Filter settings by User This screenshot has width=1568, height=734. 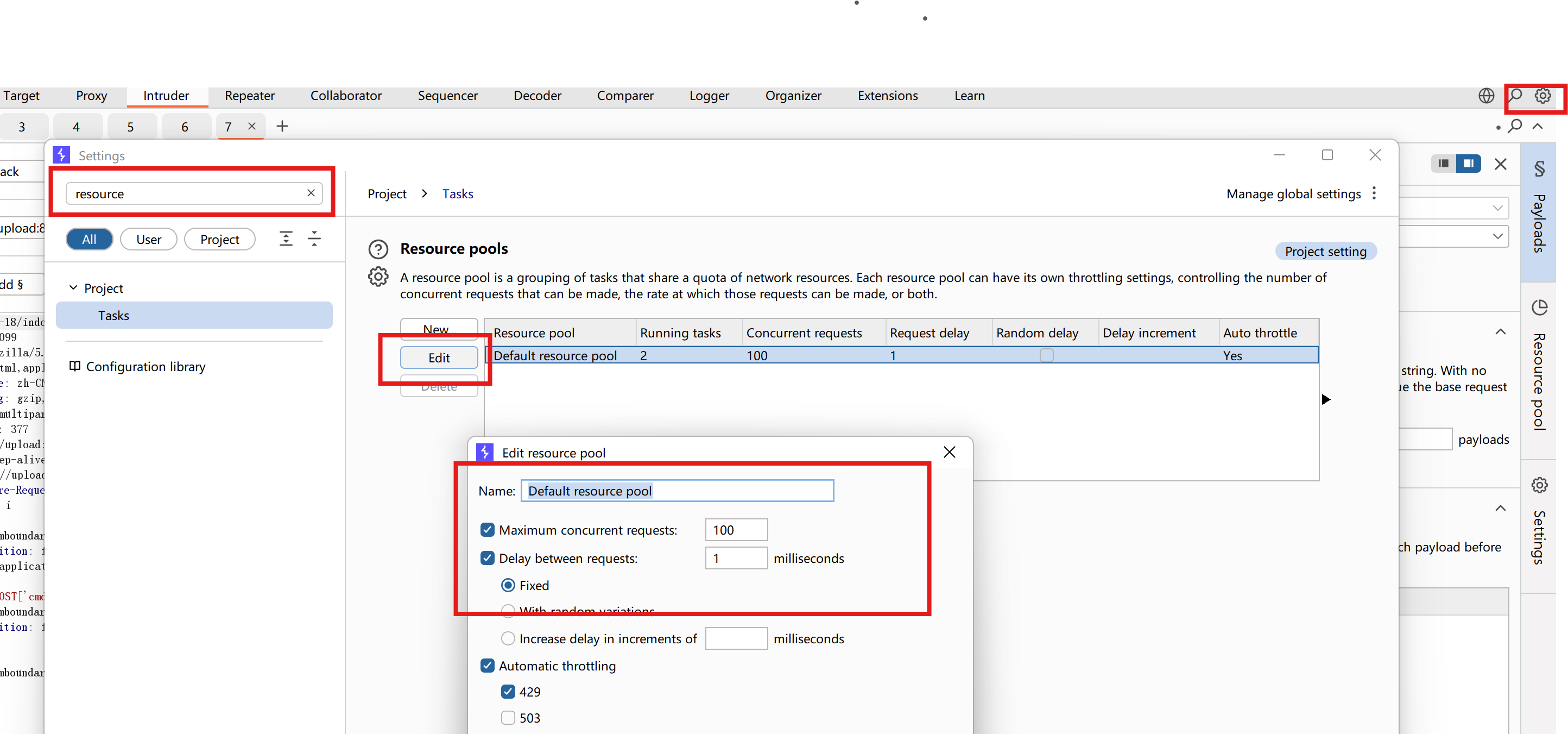coord(149,240)
